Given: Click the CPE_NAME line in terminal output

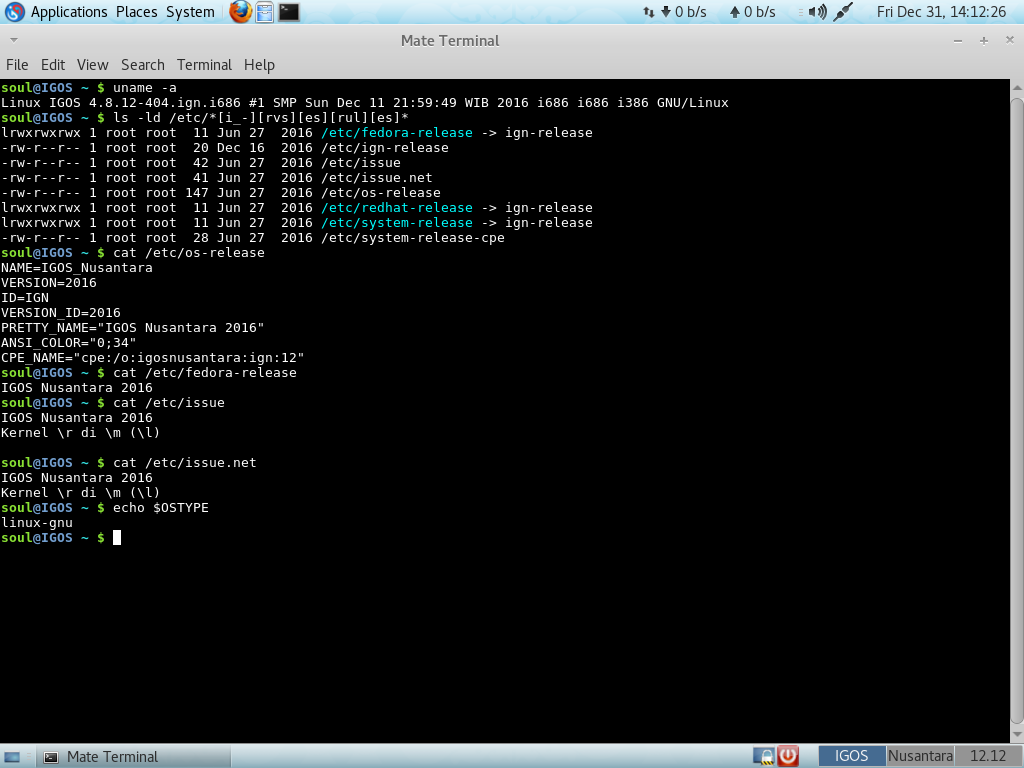Looking at the screenshot, I should [x=153, y=358].
